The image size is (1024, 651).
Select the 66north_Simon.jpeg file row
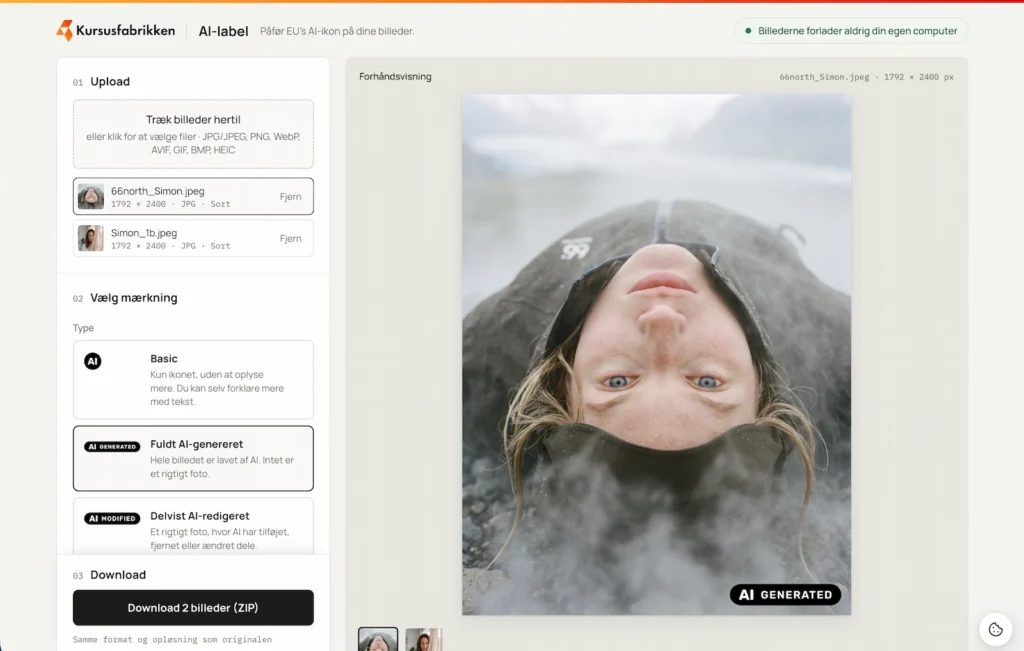click(193, 196)
